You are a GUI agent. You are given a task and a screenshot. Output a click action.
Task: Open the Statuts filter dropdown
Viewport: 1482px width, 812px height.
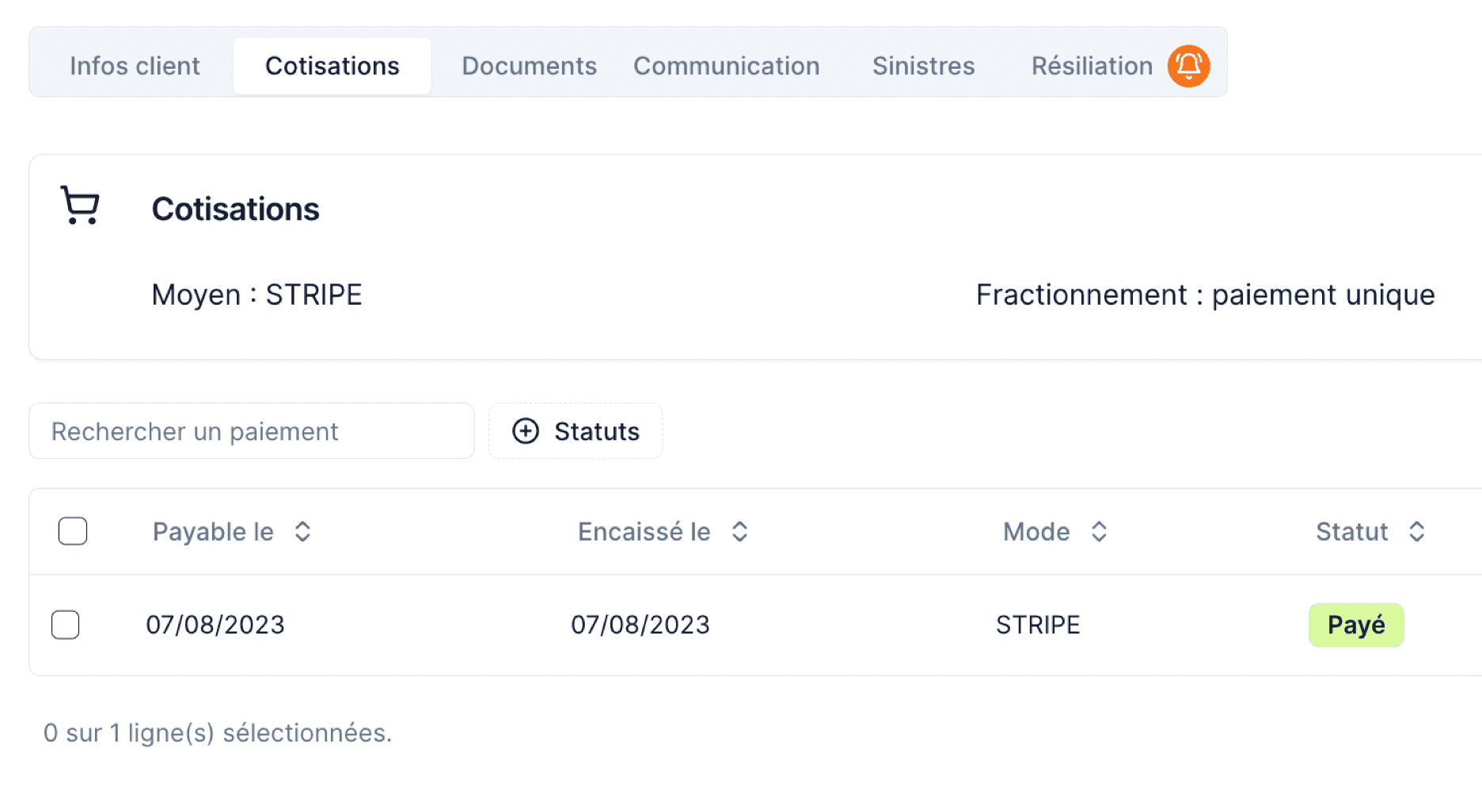(x=576, y=431)
